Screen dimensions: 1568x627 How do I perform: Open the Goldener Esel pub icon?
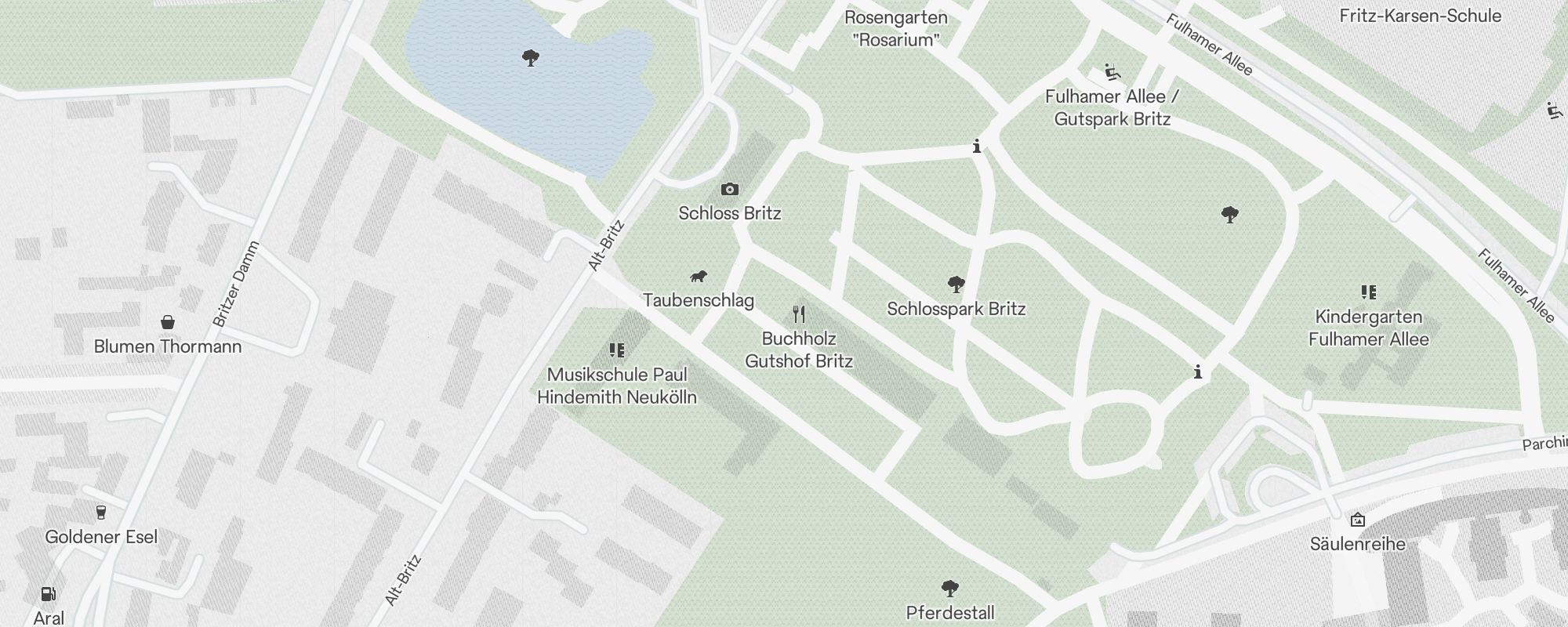(101, 513)
